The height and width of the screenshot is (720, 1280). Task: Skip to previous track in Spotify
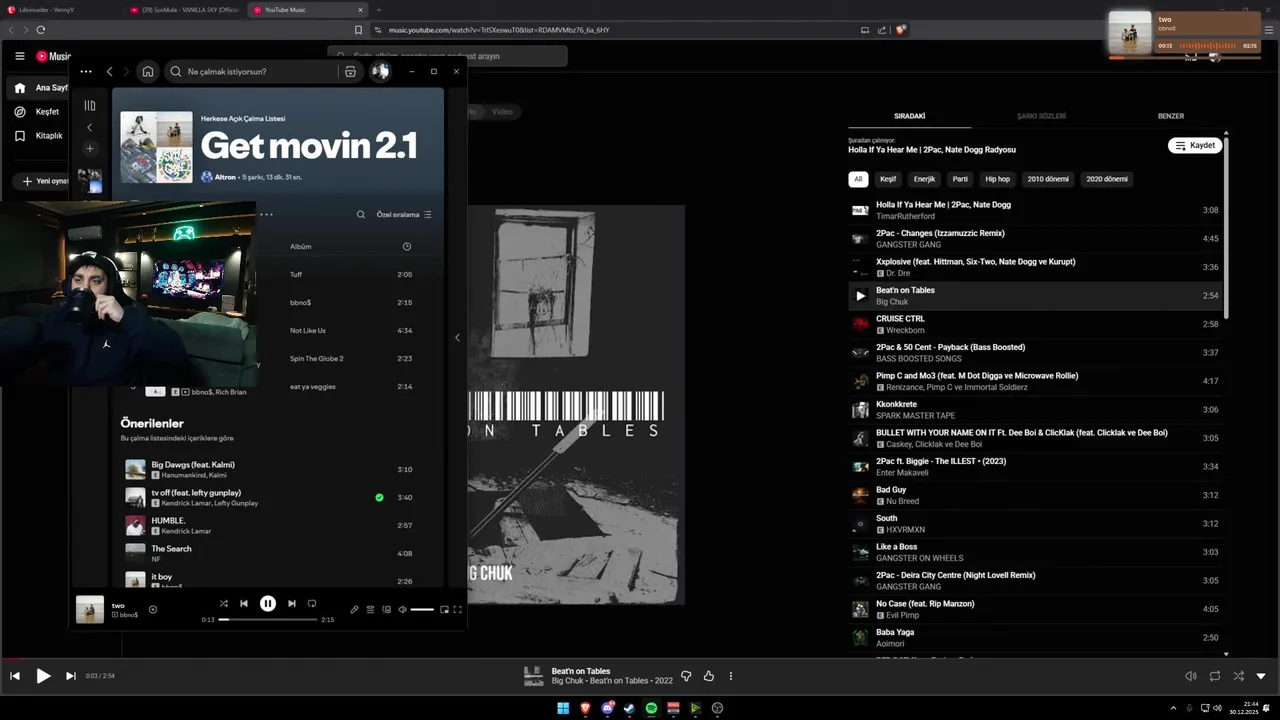pyautogui.click(x=244, y=603)
